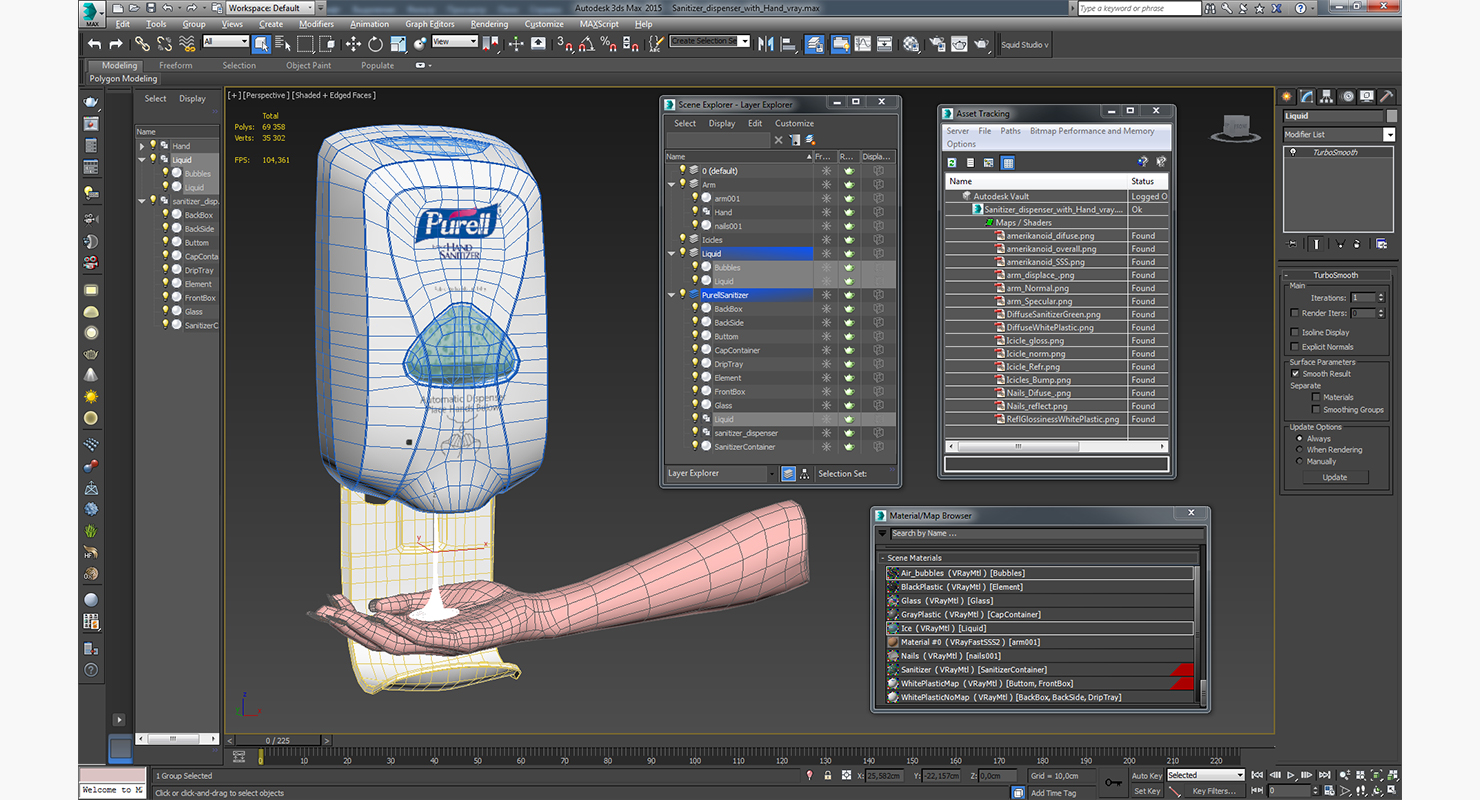1480x800 pixels.
Task: Click the Align tool icon
Action: click(x=788, y=44)
